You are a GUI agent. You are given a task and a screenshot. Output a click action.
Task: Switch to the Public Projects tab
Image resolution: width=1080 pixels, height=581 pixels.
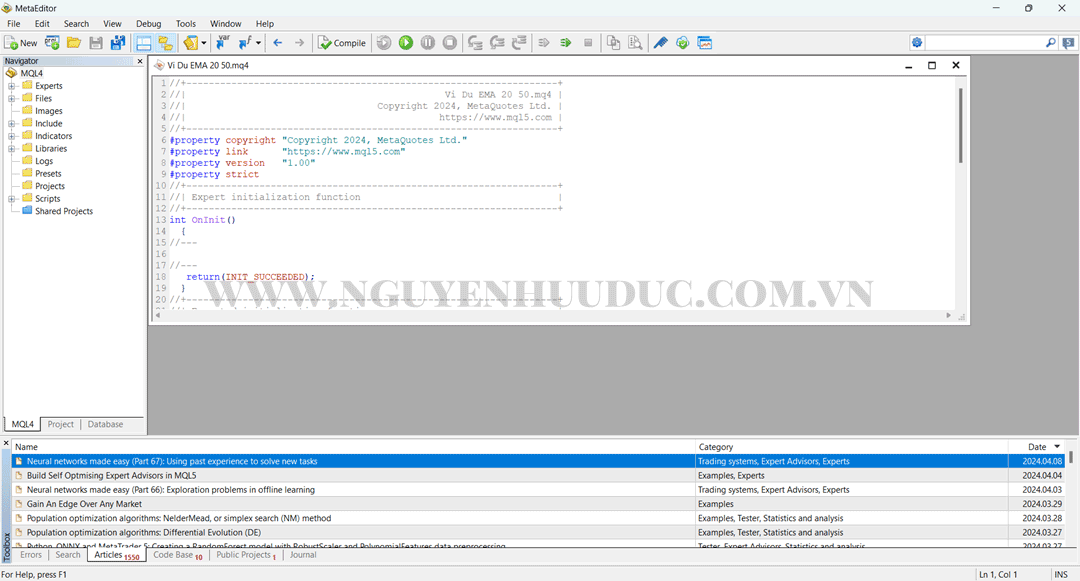(x=246, y=555)
